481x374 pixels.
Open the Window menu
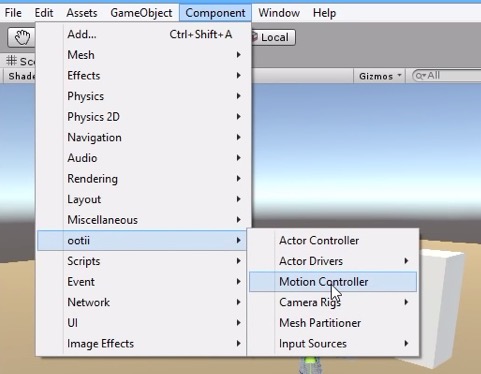pyautogui.click(x=279, y=13)
